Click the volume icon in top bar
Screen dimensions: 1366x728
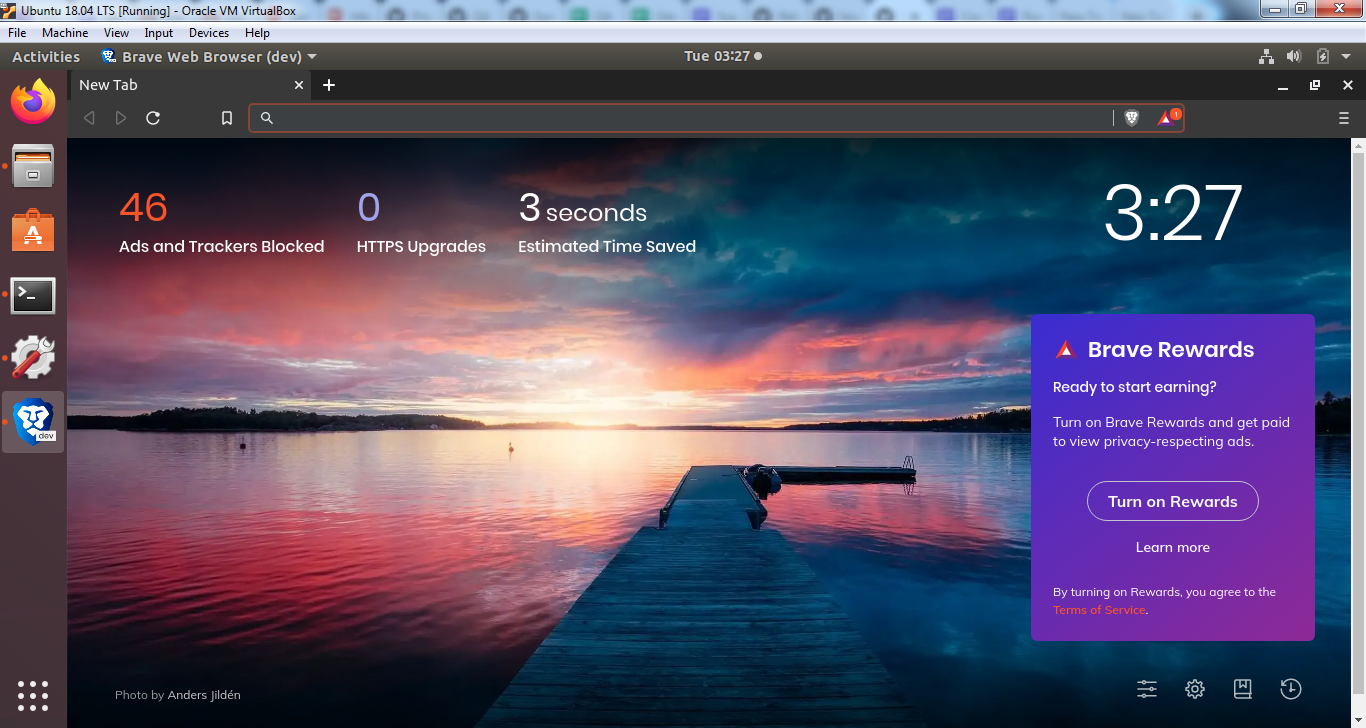(x=1294, y=56)
